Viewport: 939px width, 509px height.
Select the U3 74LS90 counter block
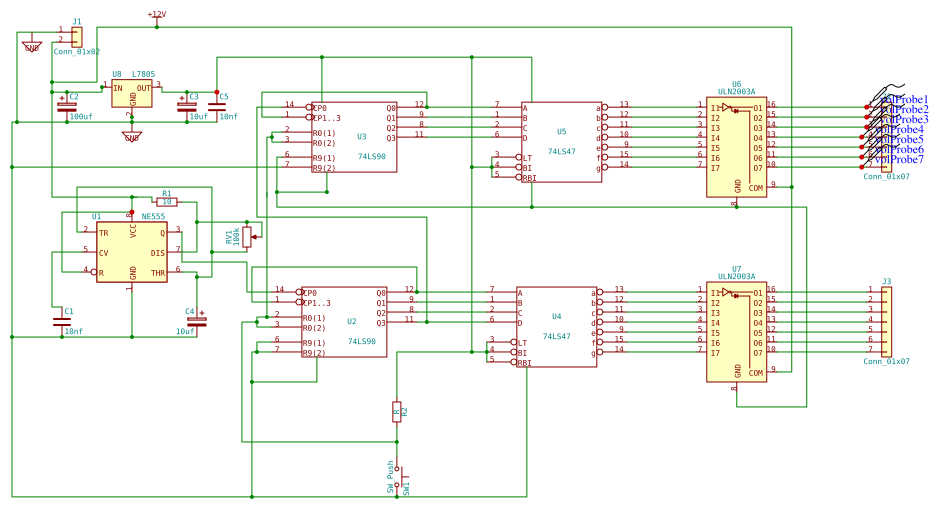pos(354,137)
